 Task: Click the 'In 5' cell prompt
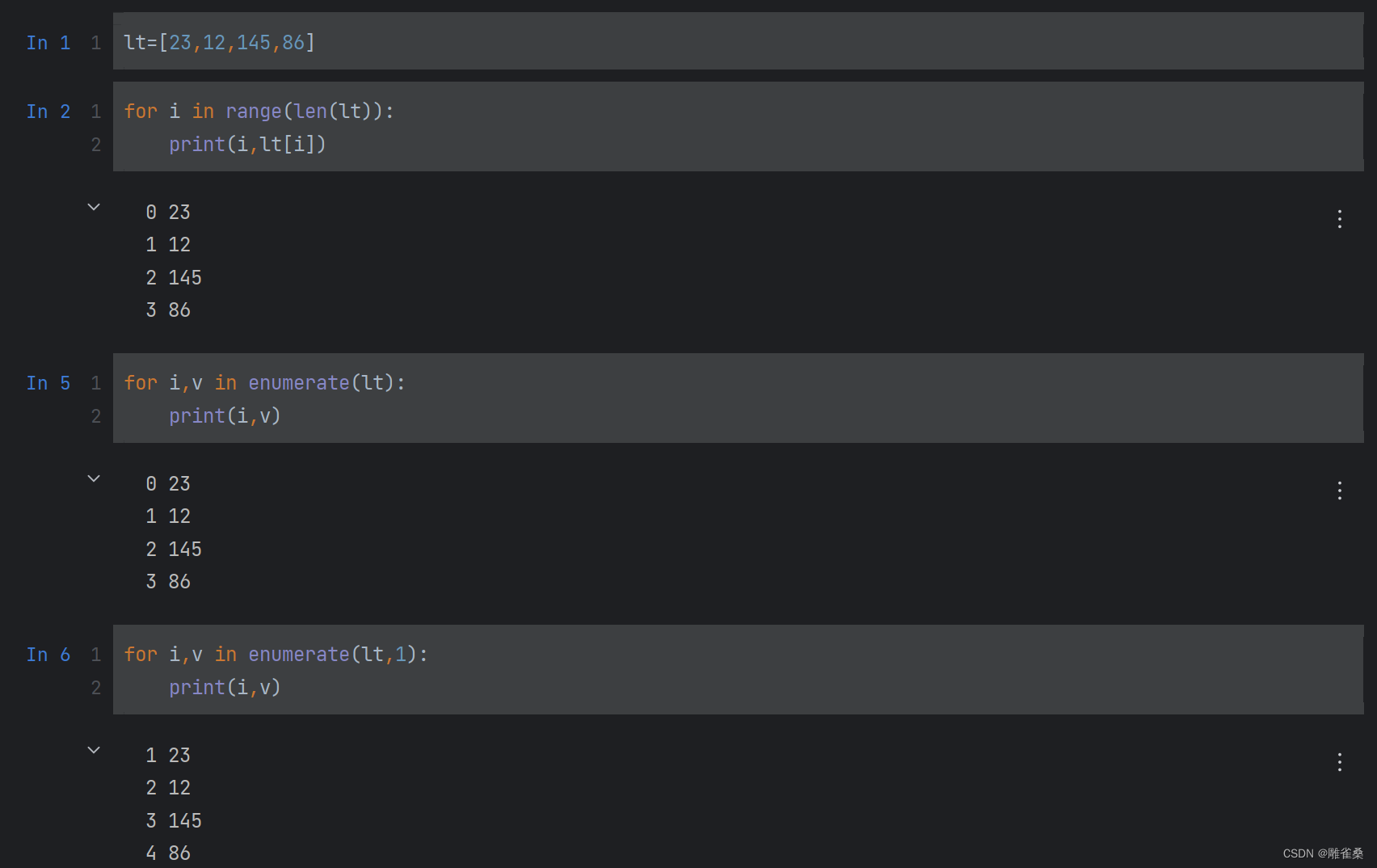tap(48, 383)
